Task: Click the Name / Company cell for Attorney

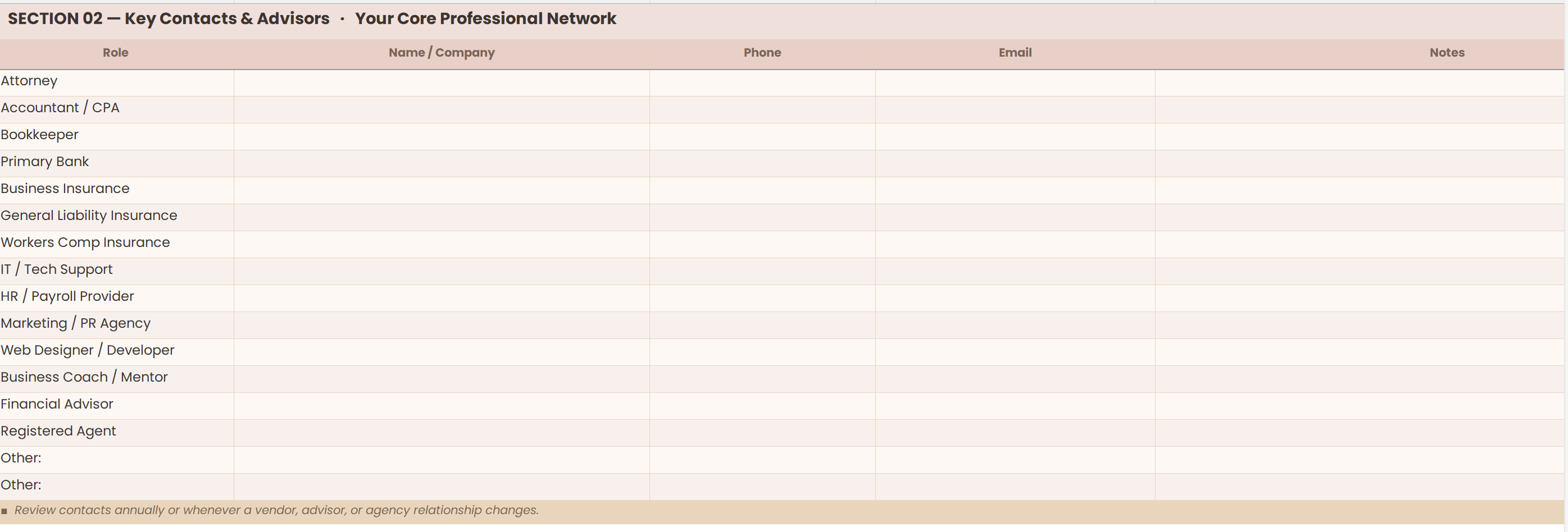Action: pos(442,83)
